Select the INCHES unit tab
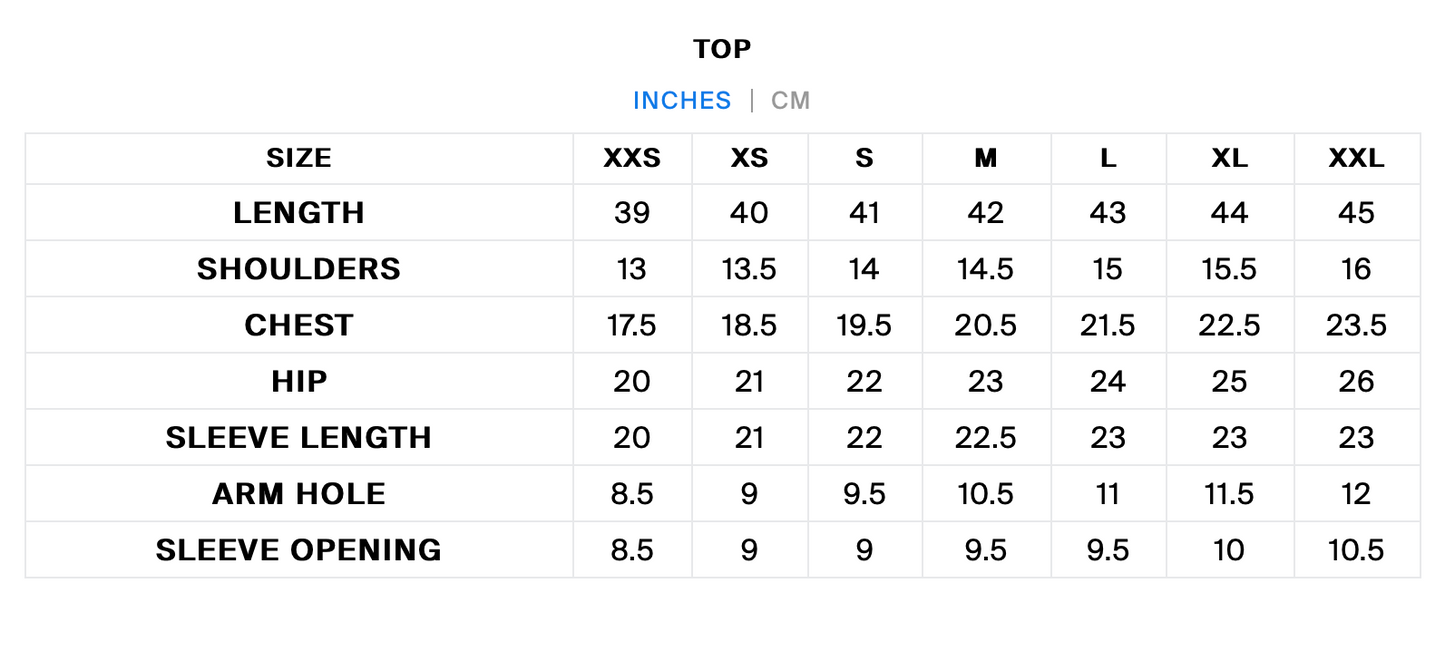The height and width of the screenshot is (651, 1445). point(682,101)
